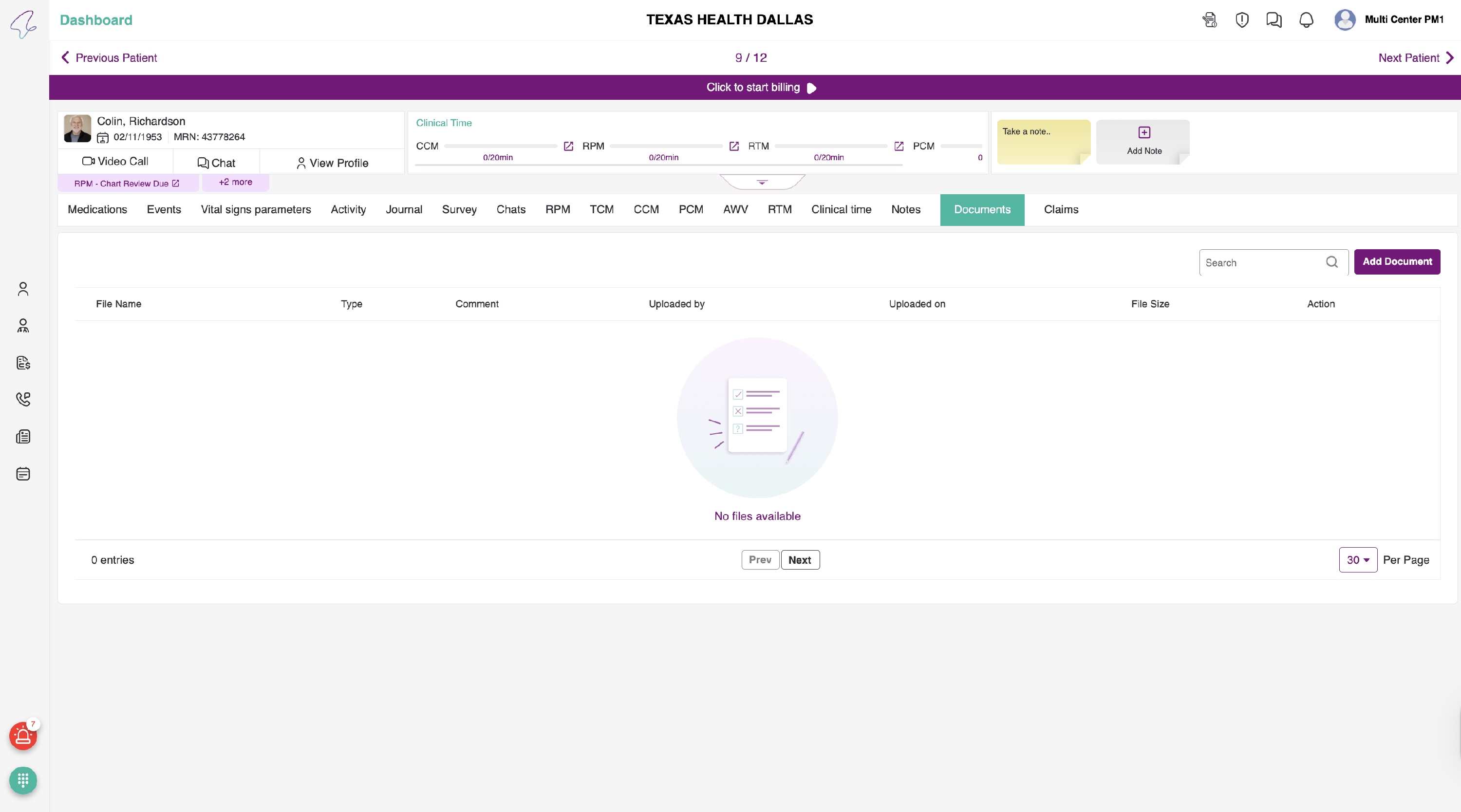1461x812 pixels.
Task: Open the header chat messages icon
Action: coord(1274,20)
